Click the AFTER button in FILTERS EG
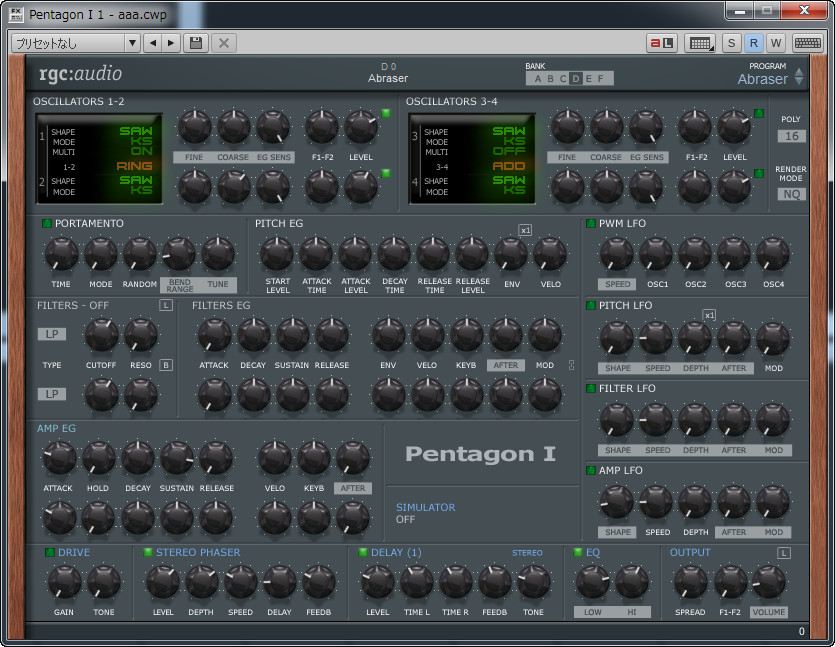835x647 pixels. [x=505, y=365]
